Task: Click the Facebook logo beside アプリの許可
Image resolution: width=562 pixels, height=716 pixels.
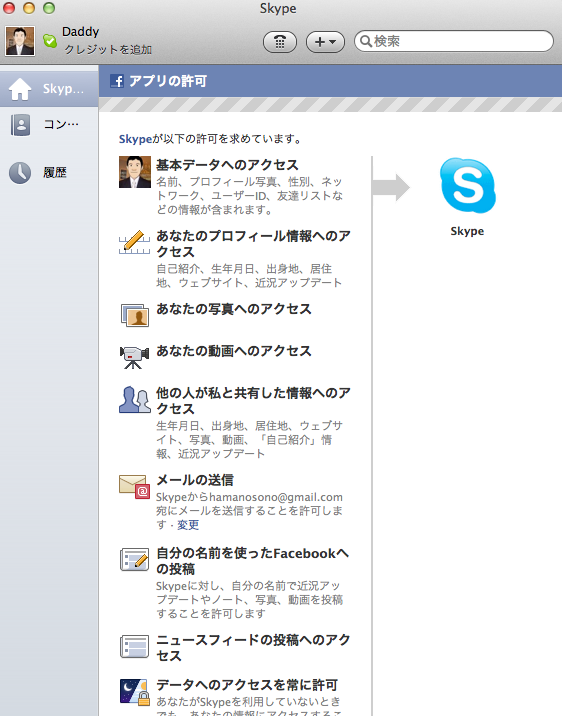Action: (x=117, y=81)
